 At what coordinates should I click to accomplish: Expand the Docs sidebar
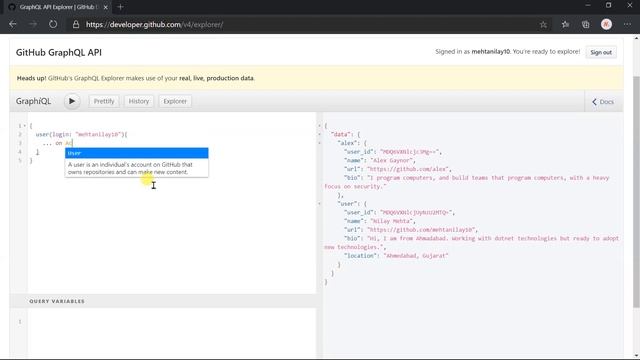[603, 102]
